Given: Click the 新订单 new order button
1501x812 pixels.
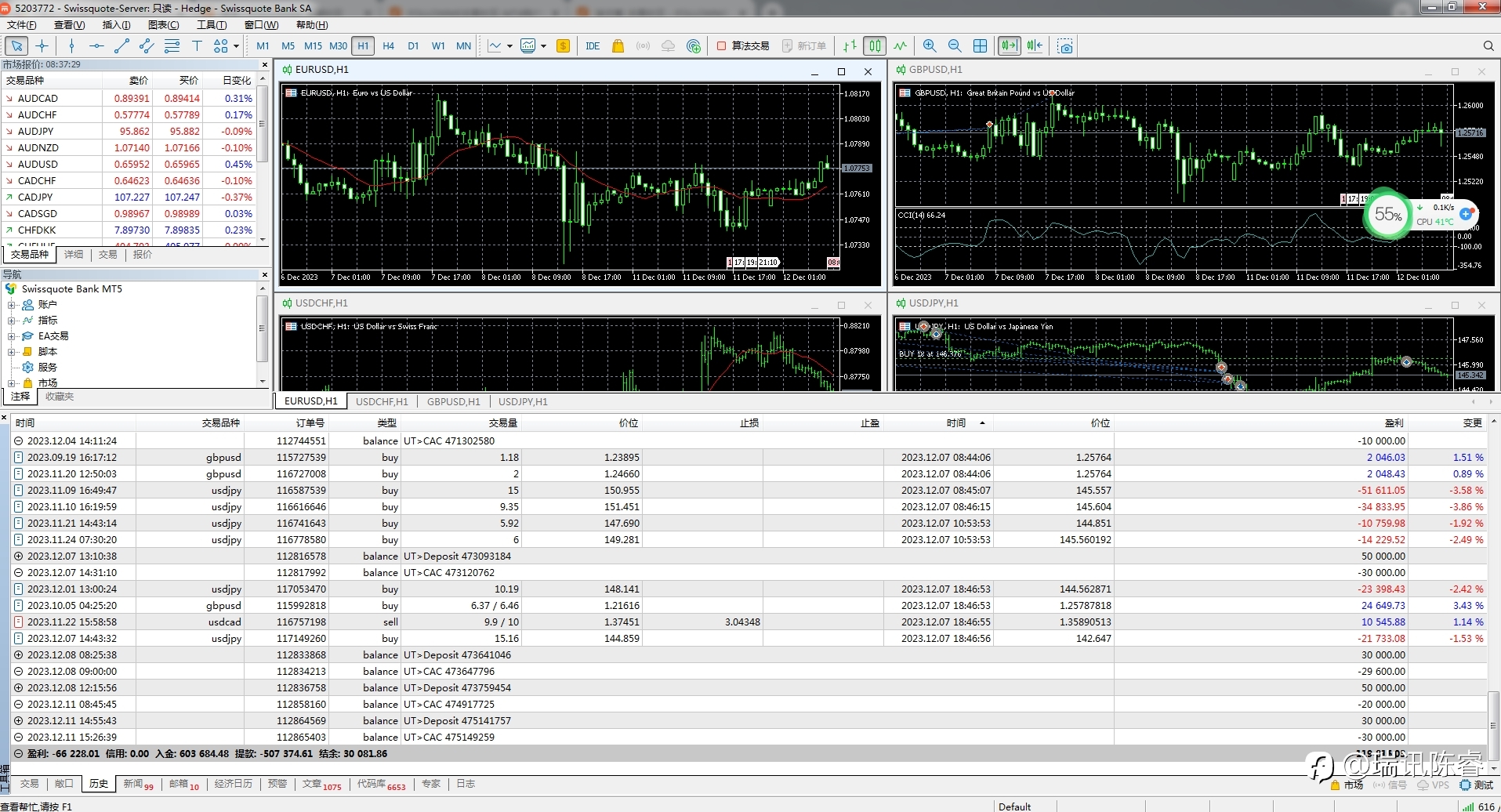Looking at the screenshot, I should [803, 46].
